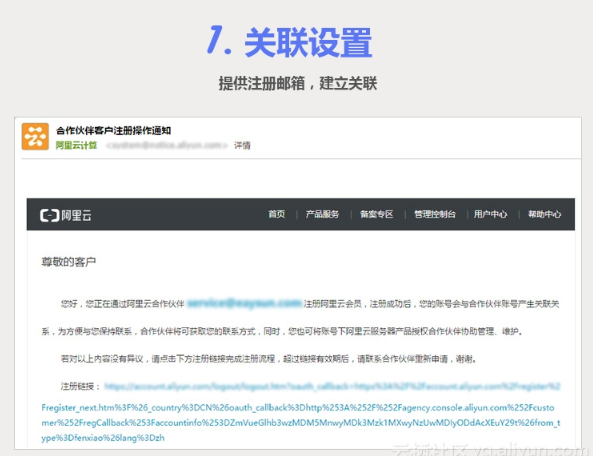The image size is (593, 456).
Task: Click the 尊敬的客户 greeting text
Action: (x=68, y=262)
